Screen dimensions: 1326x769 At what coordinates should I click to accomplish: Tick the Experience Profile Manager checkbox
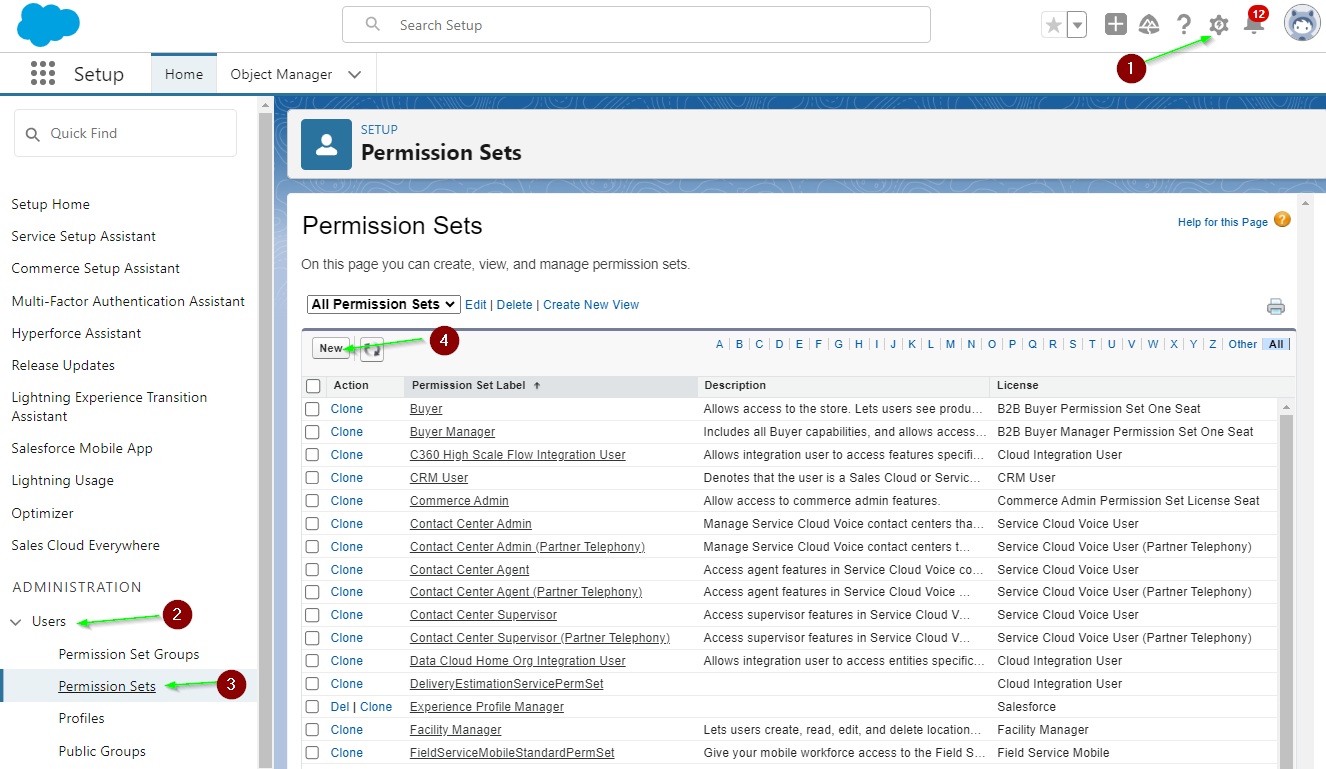pos(313,707)
